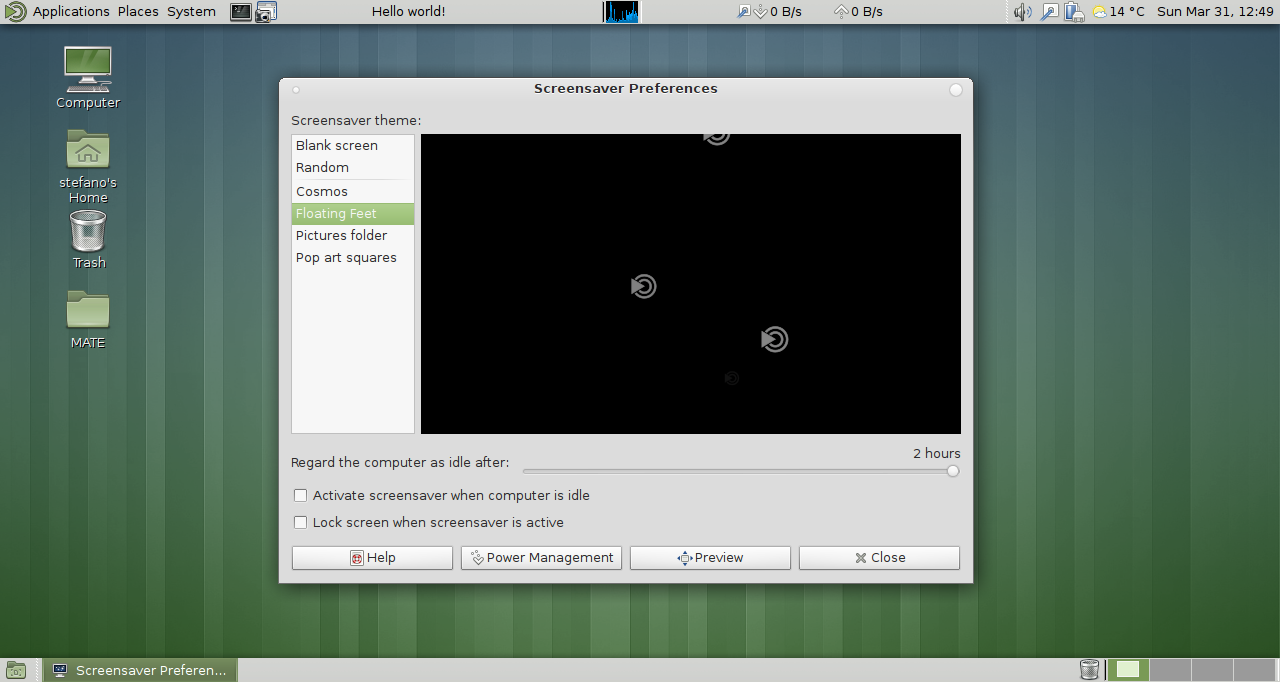Open the System menu
Image resolution: width=1280 pixels, height=682 pixels.
click(x=191, y=11)
